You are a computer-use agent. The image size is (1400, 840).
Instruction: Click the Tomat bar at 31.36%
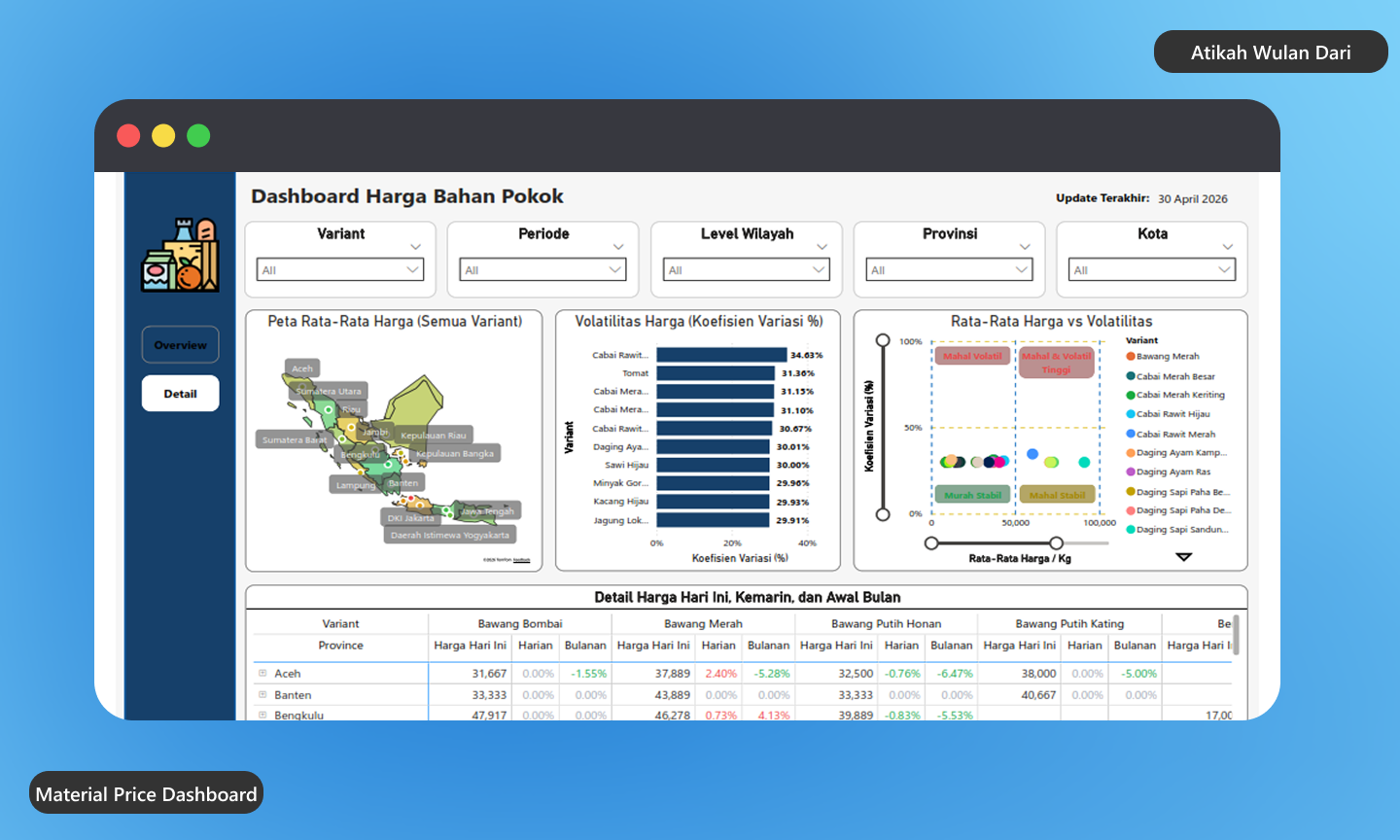point(716,373)
